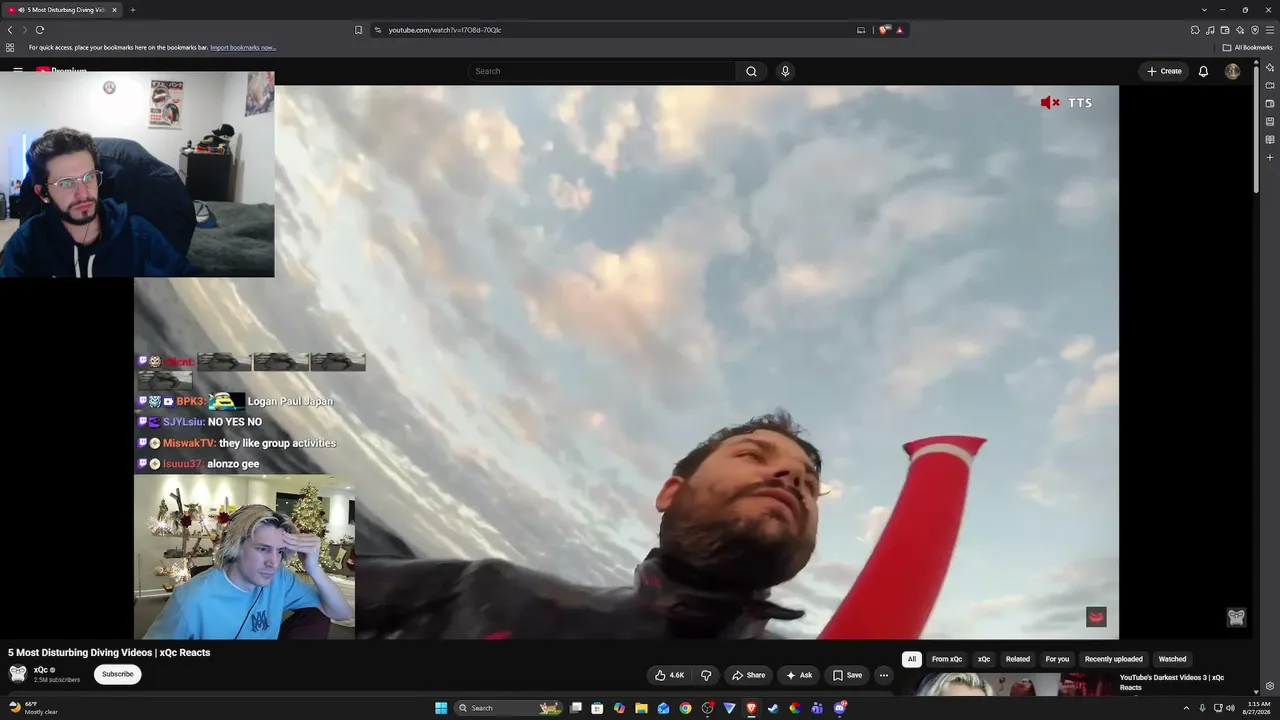The width and height of the screenshot is (1280, 720).
Task: Click the muted TTS speaker icon in video
Action: 1050,103
